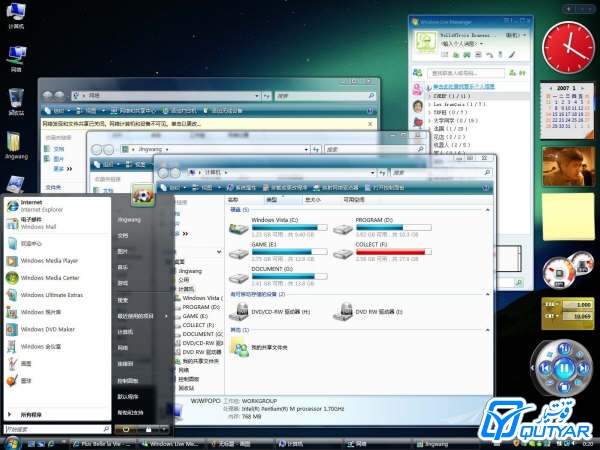Click the soccer ball user picture
This screenshot has width=600, height=450.
(x=143, y=196)
